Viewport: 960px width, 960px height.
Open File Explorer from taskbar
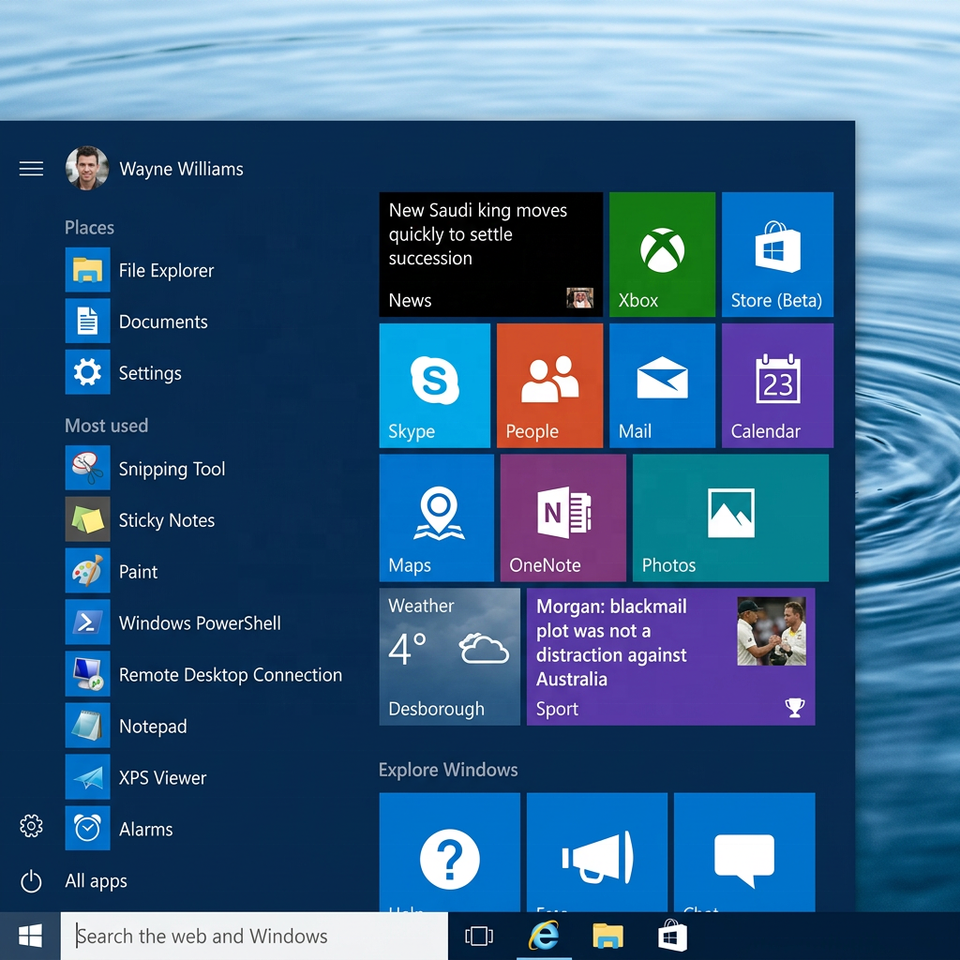[607, 936]
